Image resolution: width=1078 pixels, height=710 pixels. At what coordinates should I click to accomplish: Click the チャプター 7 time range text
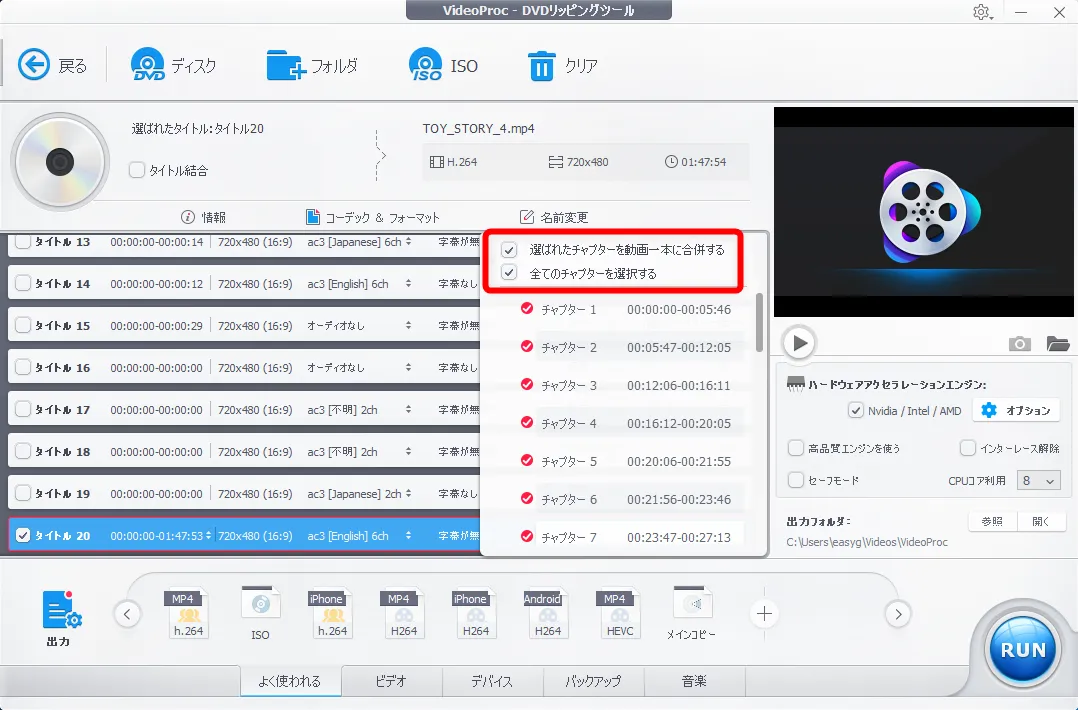(x=679, y=537)
